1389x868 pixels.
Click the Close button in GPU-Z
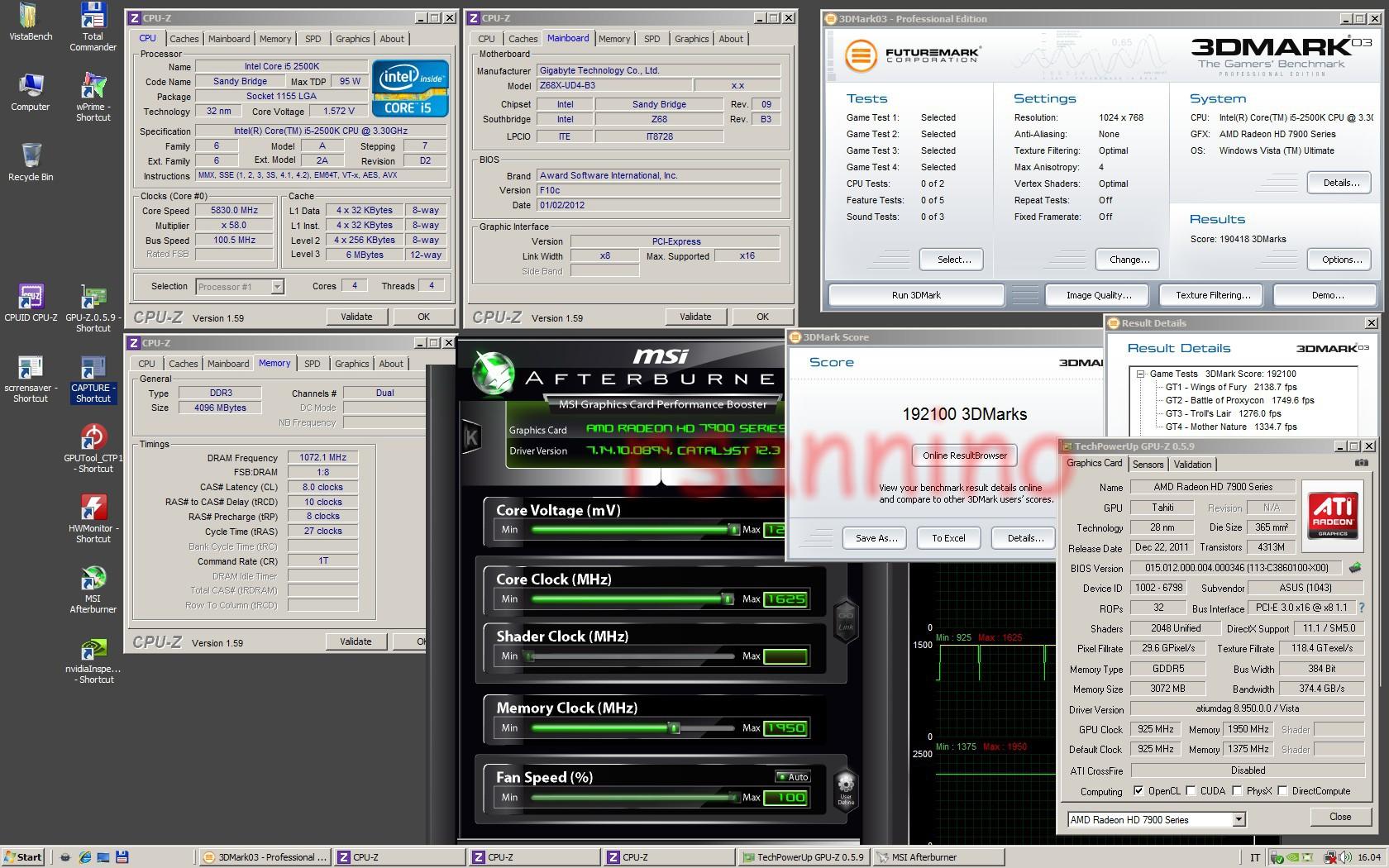[1340, 817]
